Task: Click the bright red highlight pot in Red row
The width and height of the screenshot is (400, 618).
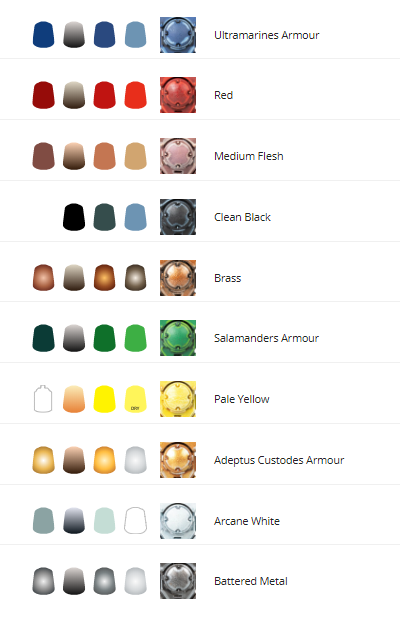Action: [136, 95]
